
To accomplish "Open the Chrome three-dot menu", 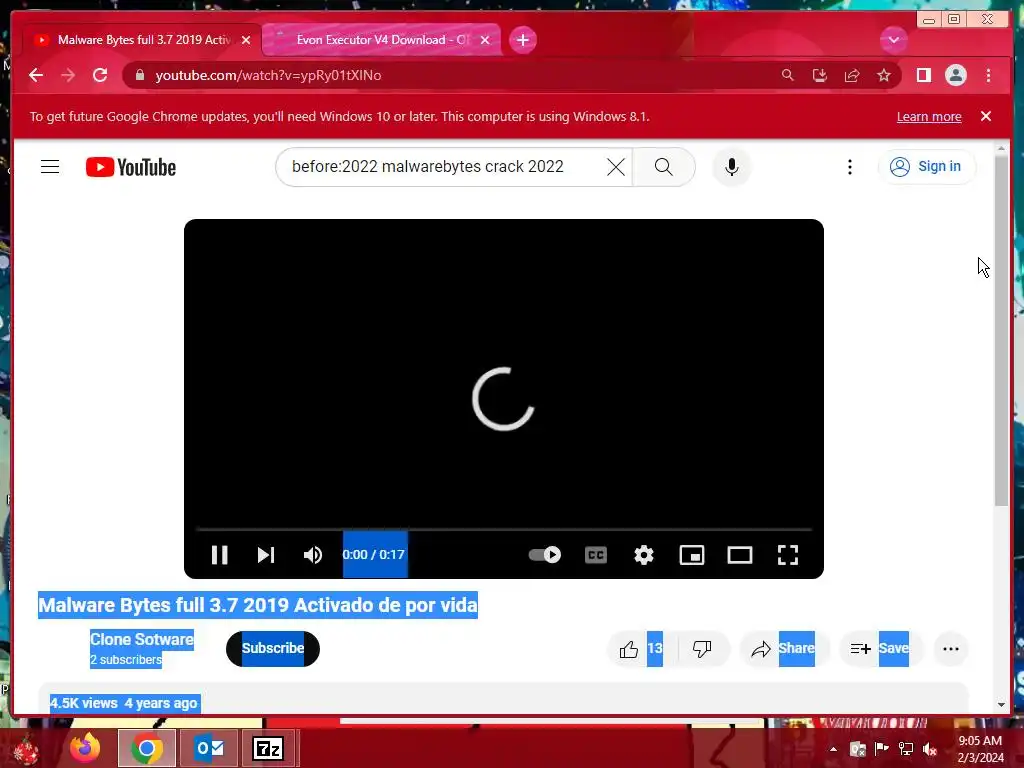I will (988, 75).
